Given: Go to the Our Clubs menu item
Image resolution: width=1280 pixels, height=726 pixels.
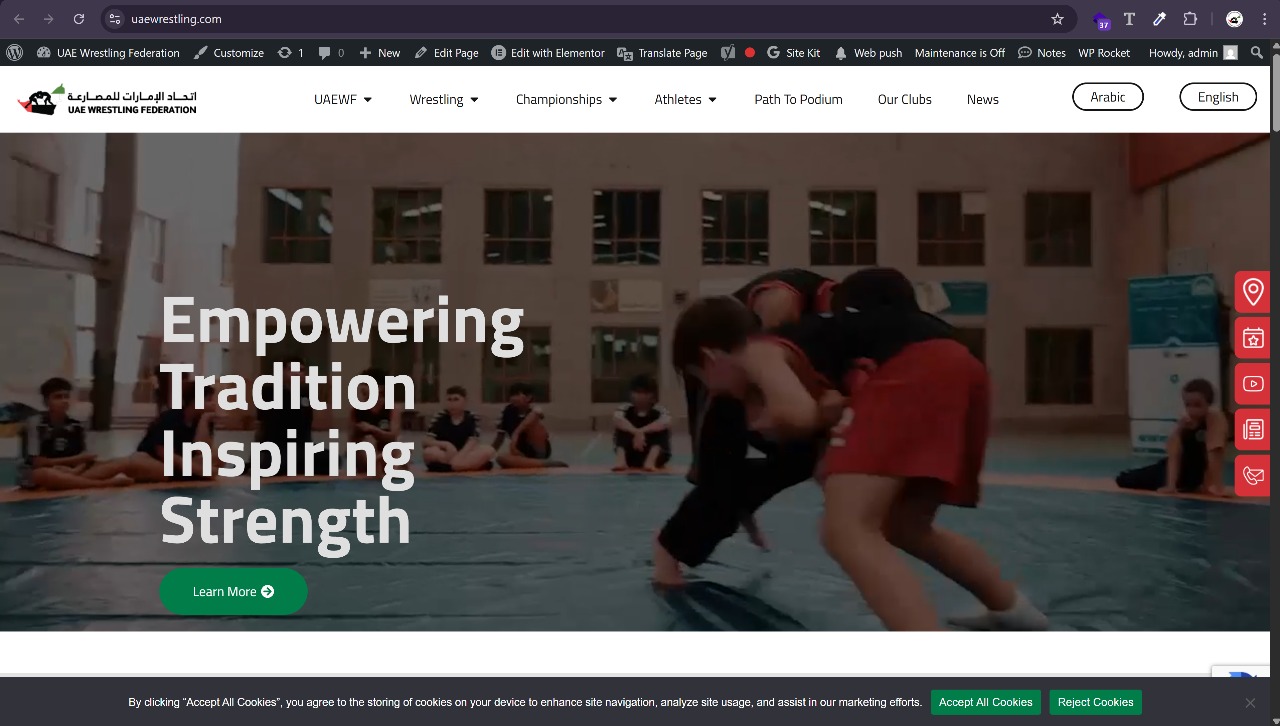Looking at the screenshot, I should 904,99.
